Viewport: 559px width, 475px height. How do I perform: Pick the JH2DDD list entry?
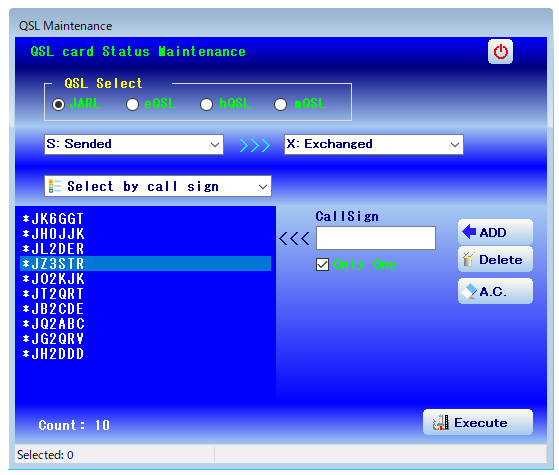click(x=145, y=354)
